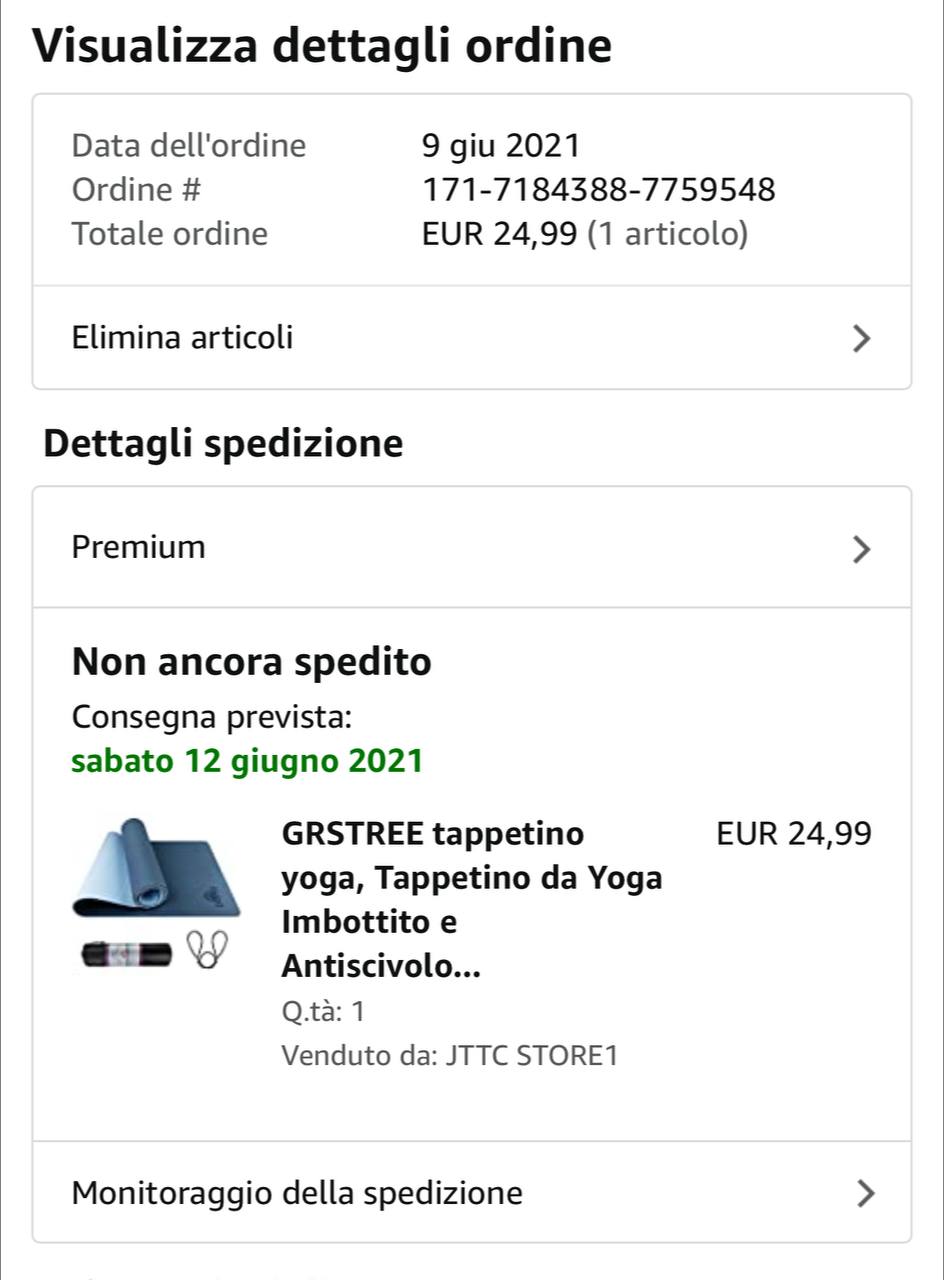Tap the arrow next to Monitoraggio della spedizione

pos(866,1193)
